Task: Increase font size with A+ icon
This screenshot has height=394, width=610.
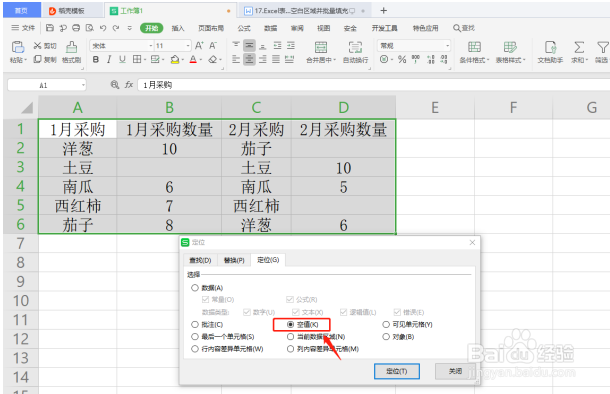Action: pyautogui.click(x=199, y=46)
